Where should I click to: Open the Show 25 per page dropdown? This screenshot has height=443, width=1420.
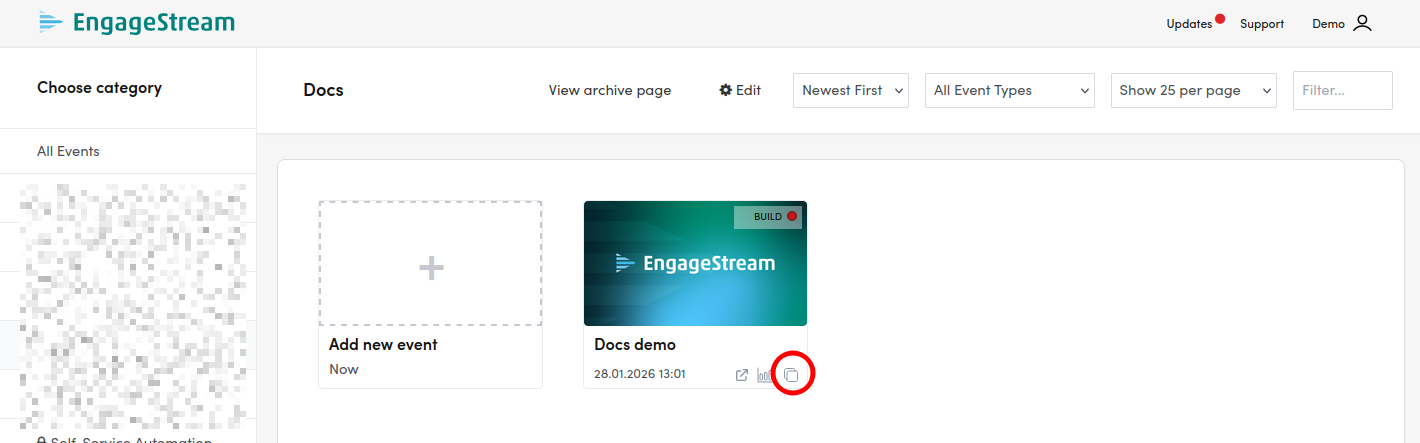coord(1193,90)
